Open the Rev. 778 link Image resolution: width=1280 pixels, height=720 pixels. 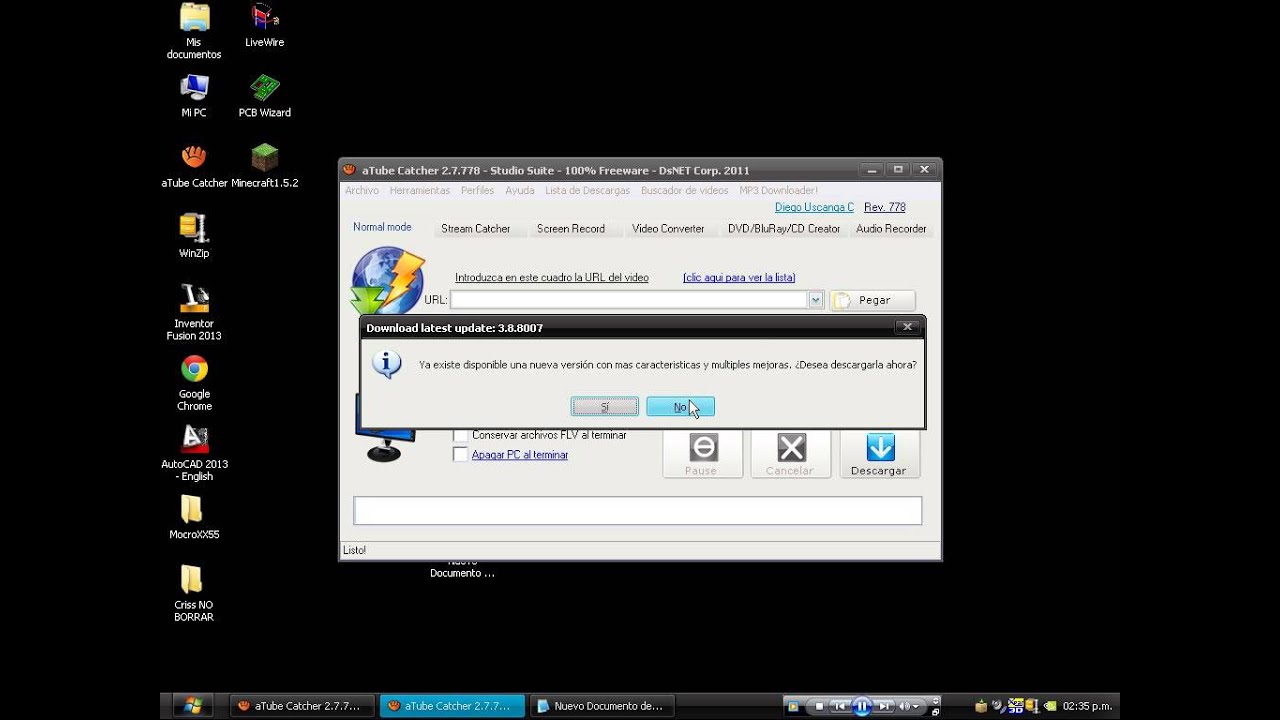pyautogui.click(x=885, y=207)
